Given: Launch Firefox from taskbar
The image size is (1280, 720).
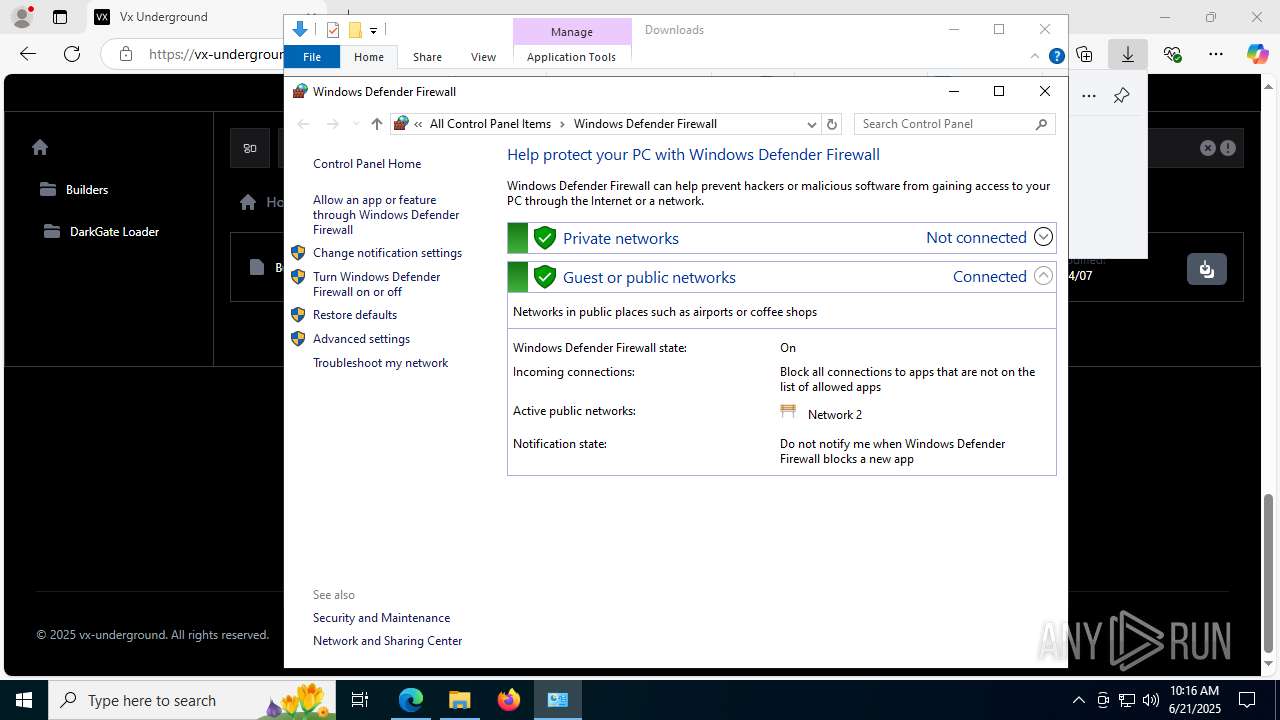Looking at the screenshot, I should (509, 700).
